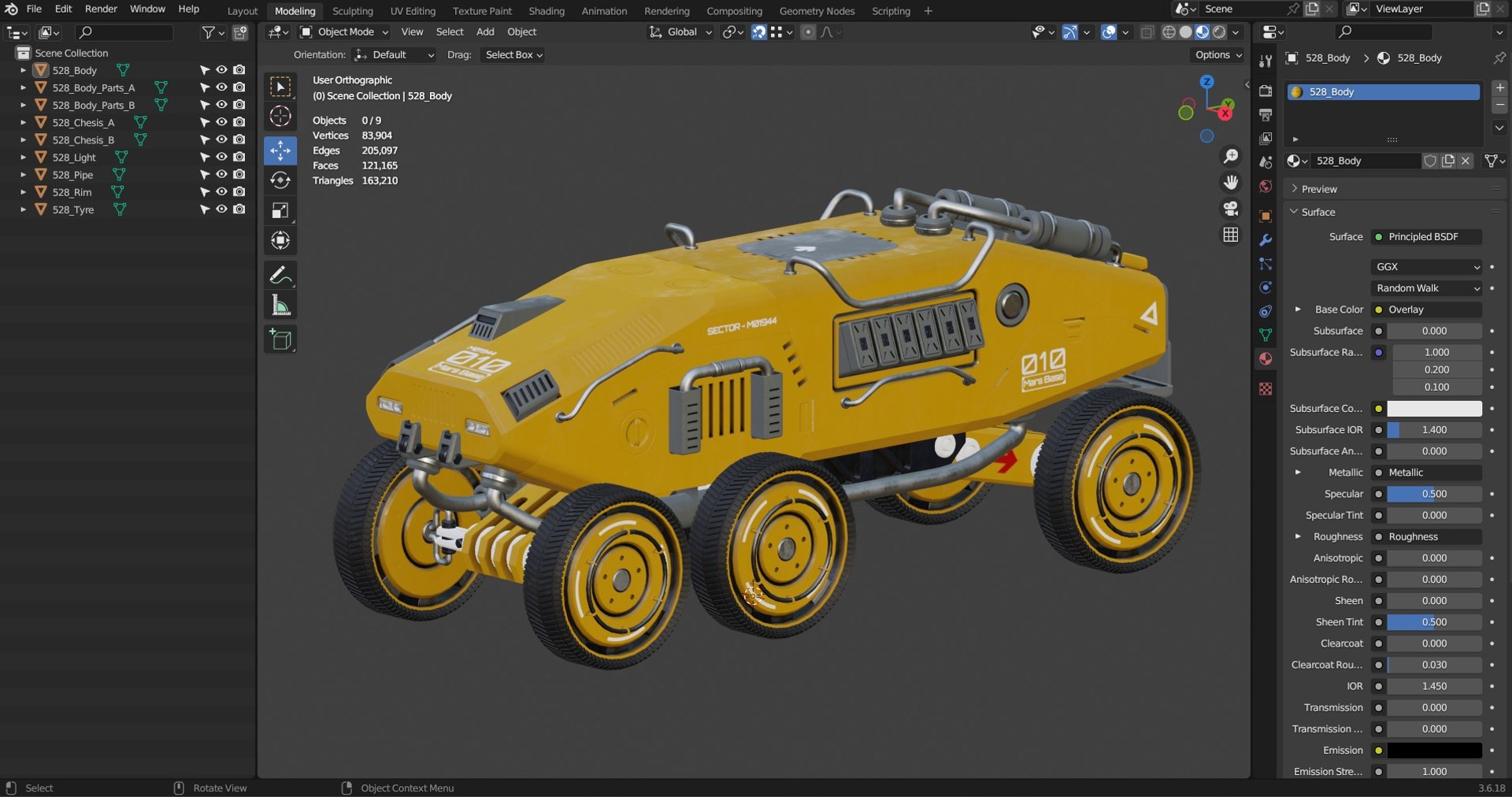
Task: Switch orthographic/perspective via the grid icon
Action: pyautogui.click(x=1230, y=235)
